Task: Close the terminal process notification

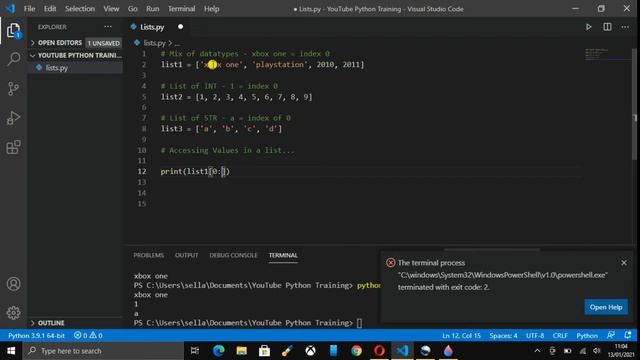Action: (x=624, y=263)
